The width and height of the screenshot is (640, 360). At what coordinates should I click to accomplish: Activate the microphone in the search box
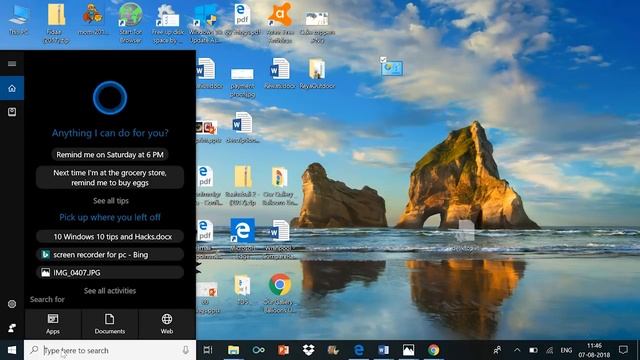click(x=186, y=350)
